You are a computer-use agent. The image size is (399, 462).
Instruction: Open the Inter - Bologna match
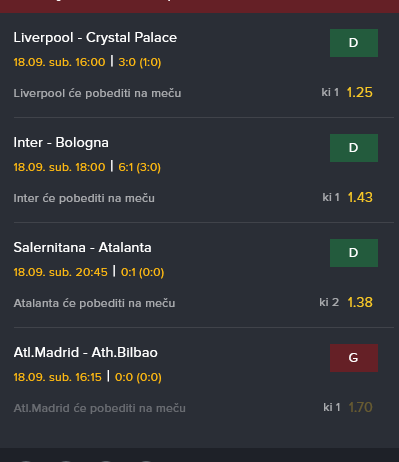[x=61, y=143]
